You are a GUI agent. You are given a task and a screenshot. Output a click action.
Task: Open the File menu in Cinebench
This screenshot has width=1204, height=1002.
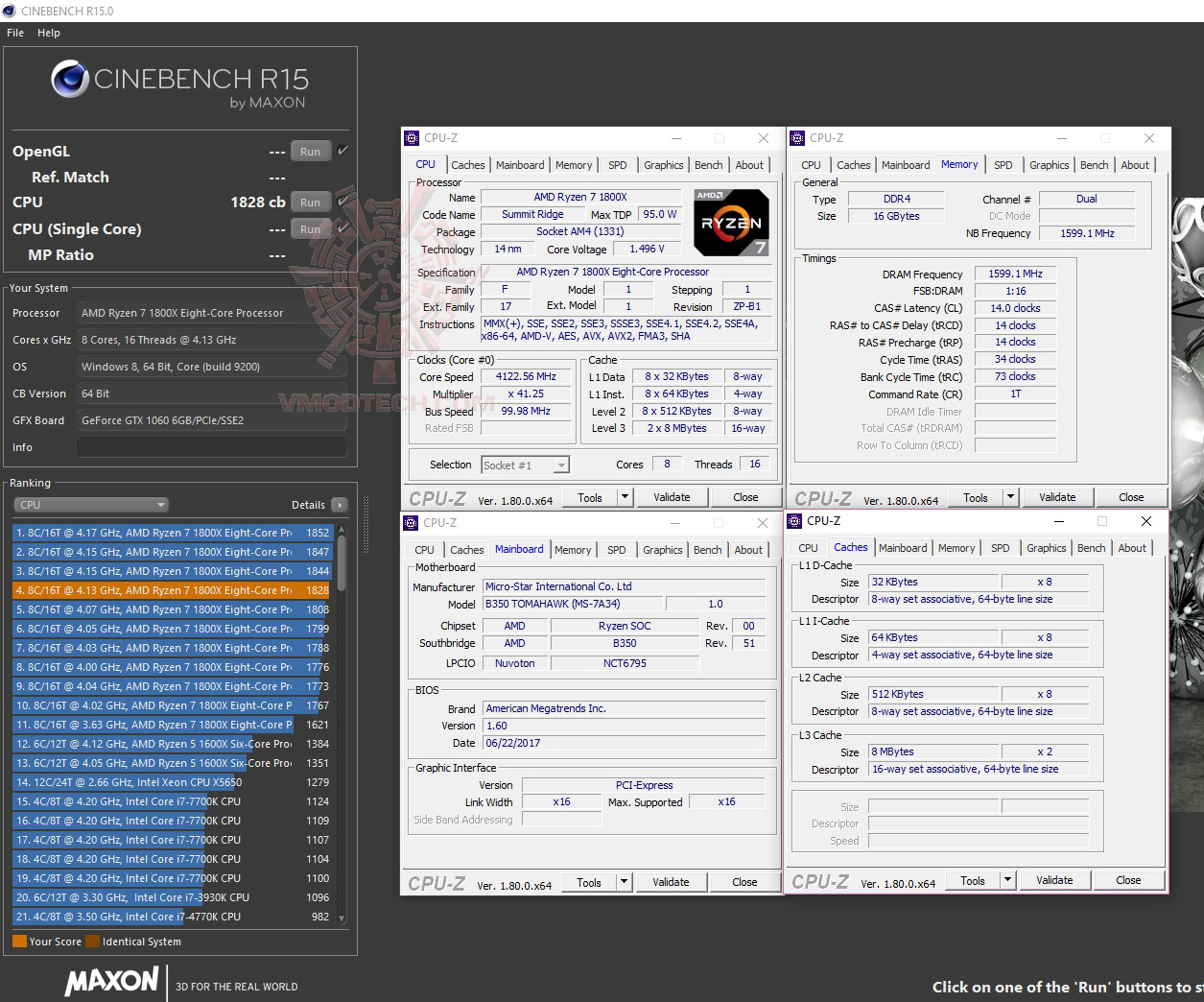tap(15, 33)
